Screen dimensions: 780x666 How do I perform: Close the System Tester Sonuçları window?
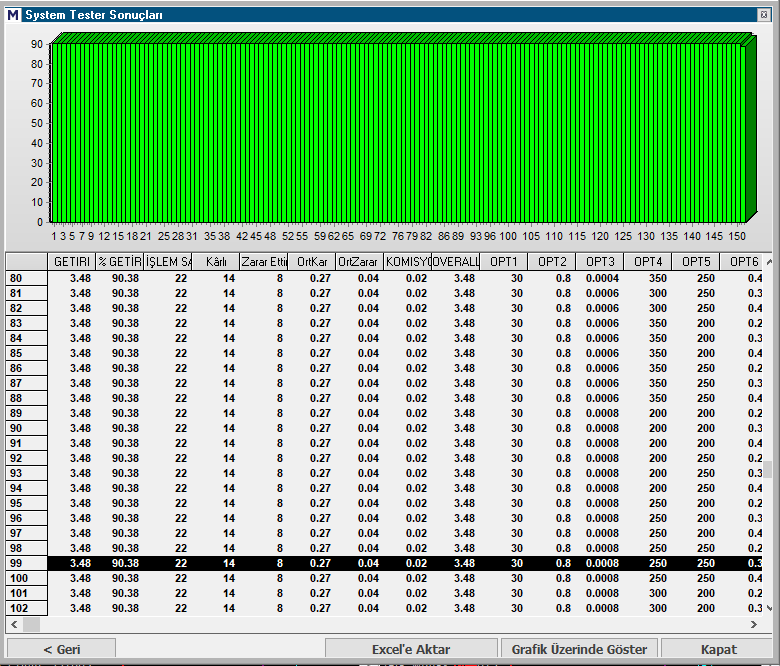pyautogui.click(x=764, y=15)
